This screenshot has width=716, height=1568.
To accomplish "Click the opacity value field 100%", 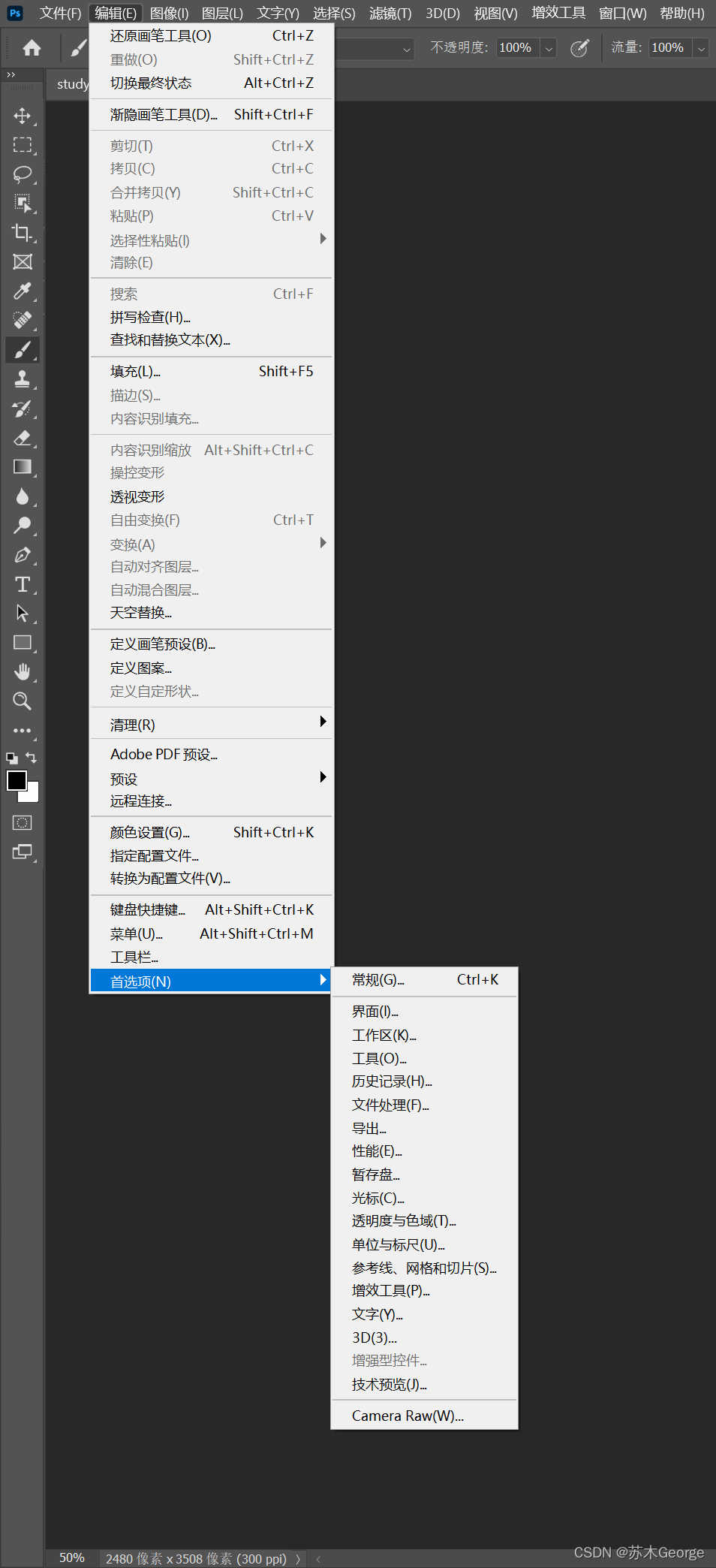I will coord(518,48).
